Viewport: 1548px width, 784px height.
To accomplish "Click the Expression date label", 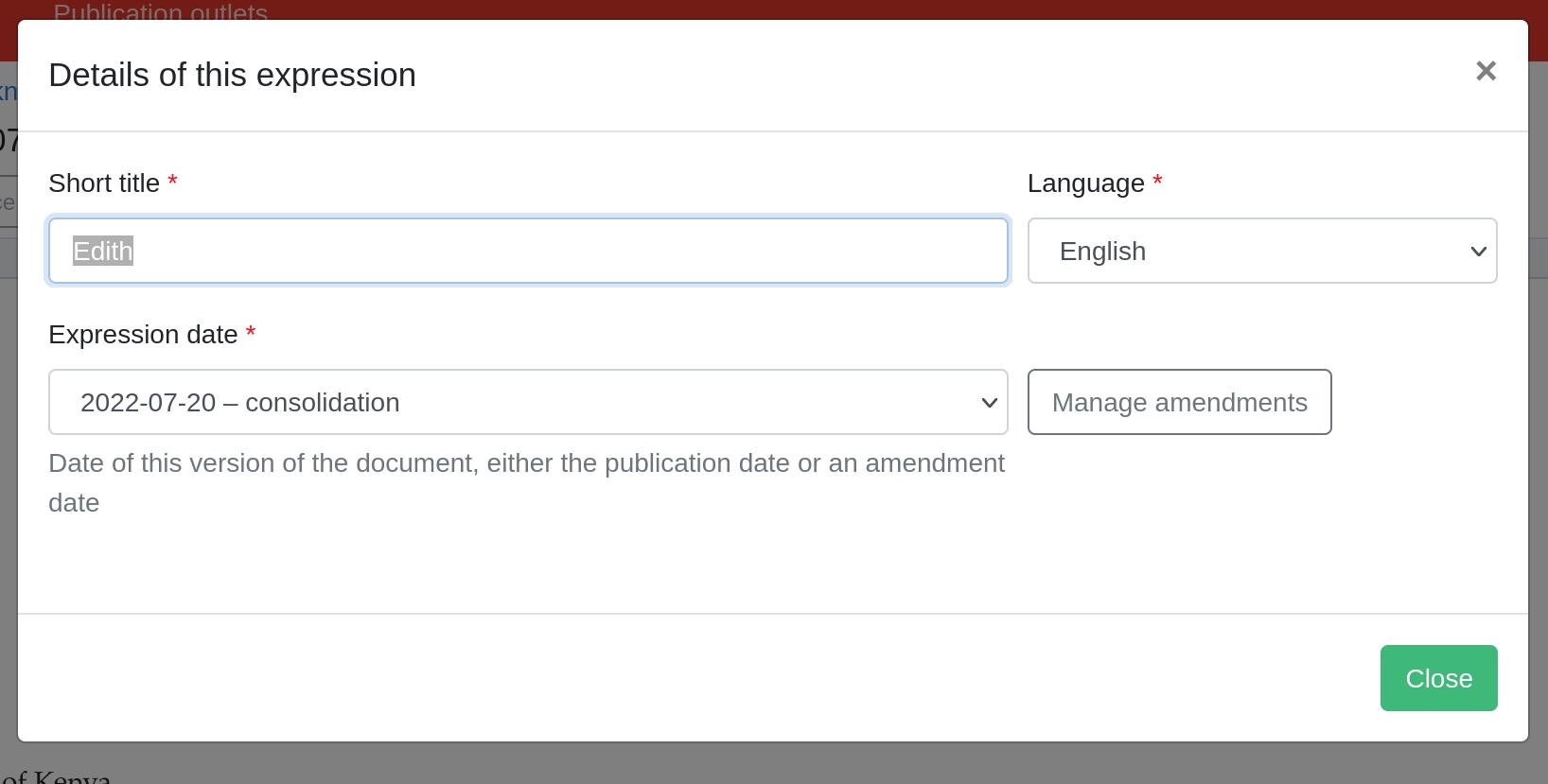I will pyautogui.click(x=143, y=335).
